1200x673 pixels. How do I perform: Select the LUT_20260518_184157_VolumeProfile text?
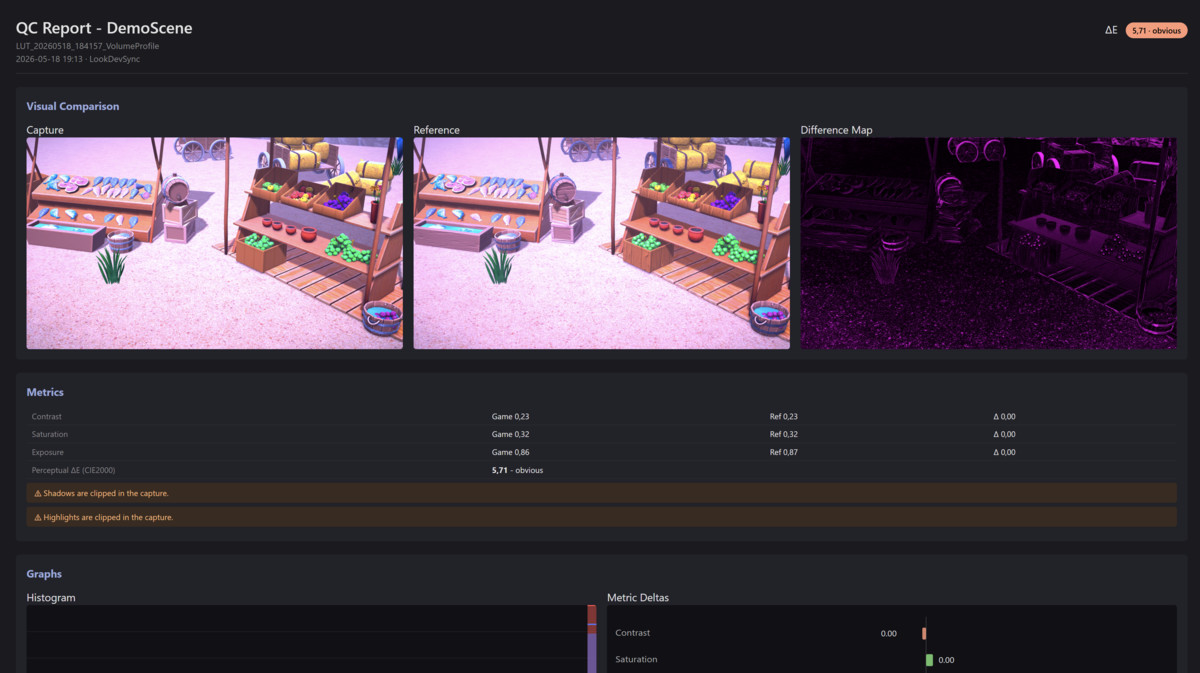click(x=88, y=46)
